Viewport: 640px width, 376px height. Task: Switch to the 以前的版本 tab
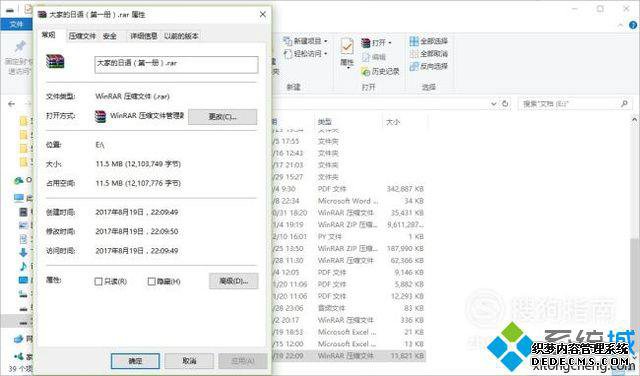click(181, 36)
